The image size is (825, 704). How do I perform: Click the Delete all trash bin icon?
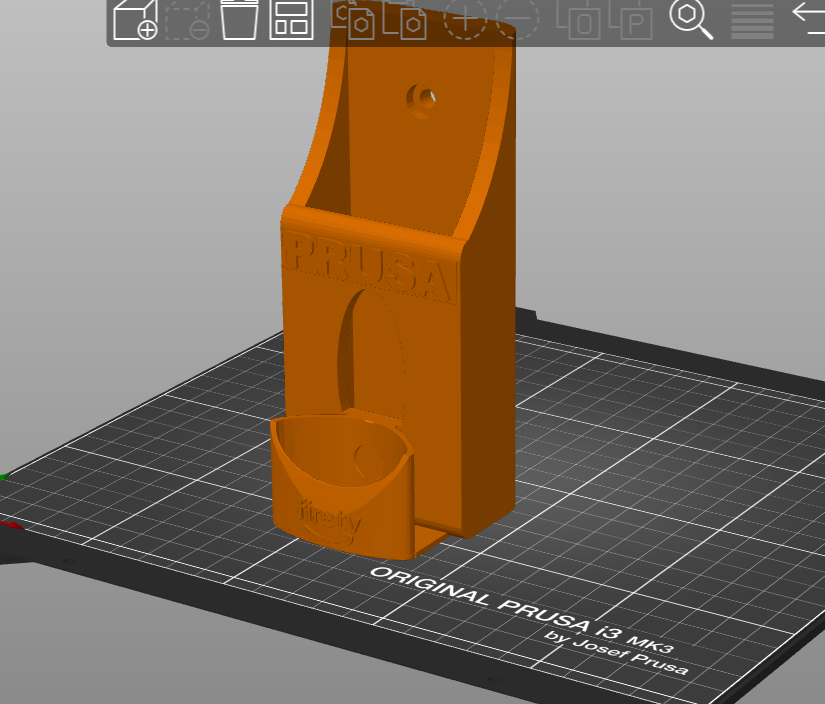coord(239,19)
